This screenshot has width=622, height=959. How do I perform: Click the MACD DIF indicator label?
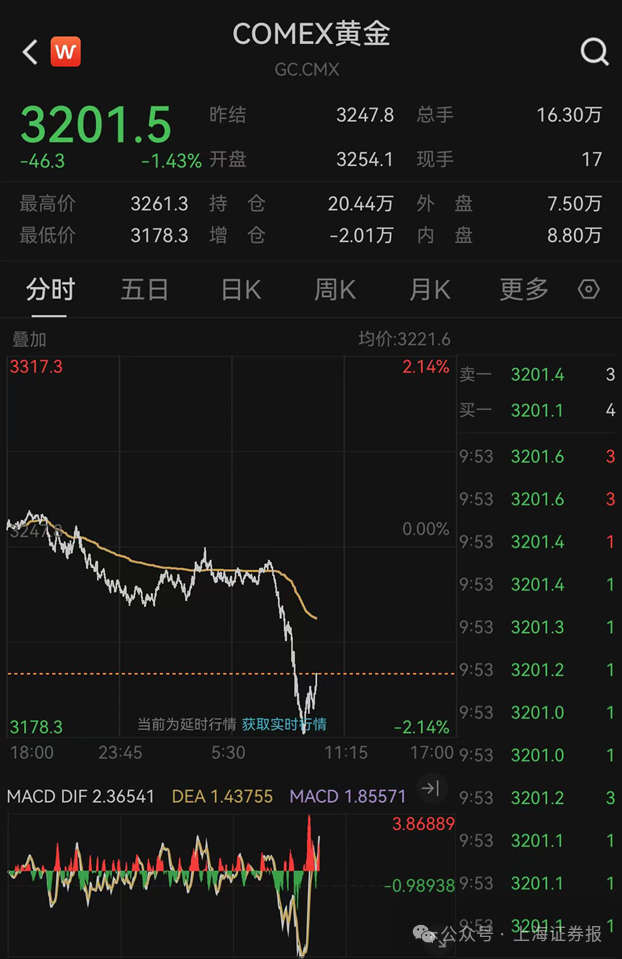[x=80, y=796]
